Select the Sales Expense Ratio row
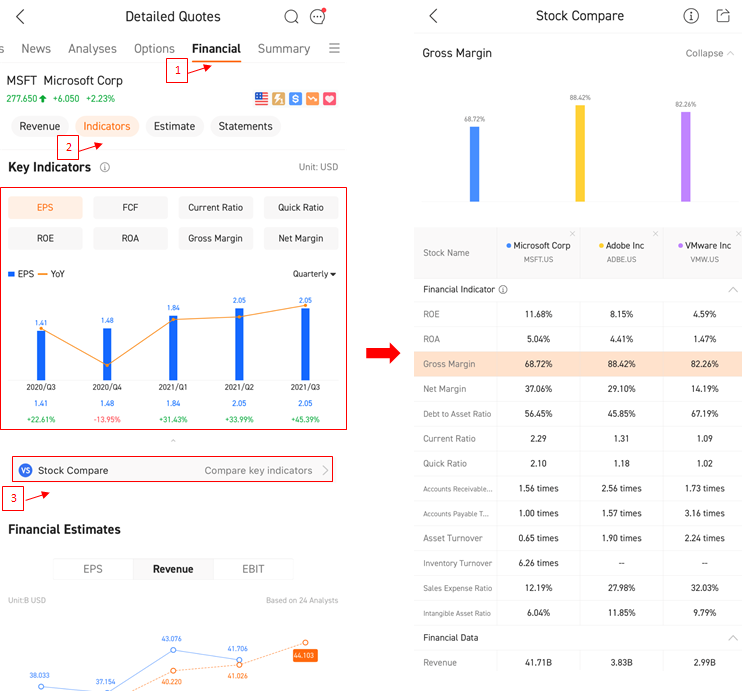 tap(578, 588)
